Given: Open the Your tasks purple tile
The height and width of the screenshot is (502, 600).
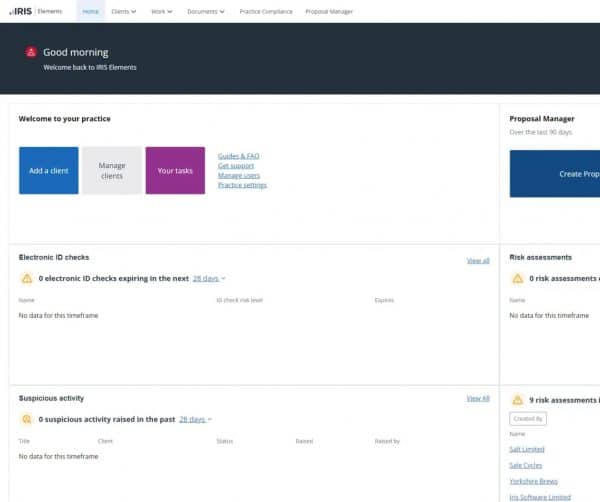Looking at the screenshot, I should pos(175,171).
